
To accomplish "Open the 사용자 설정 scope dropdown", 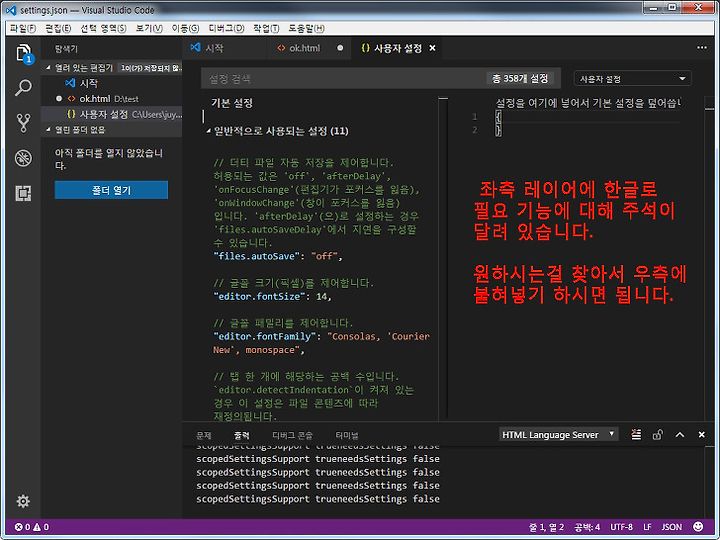I will coord(633,79).
